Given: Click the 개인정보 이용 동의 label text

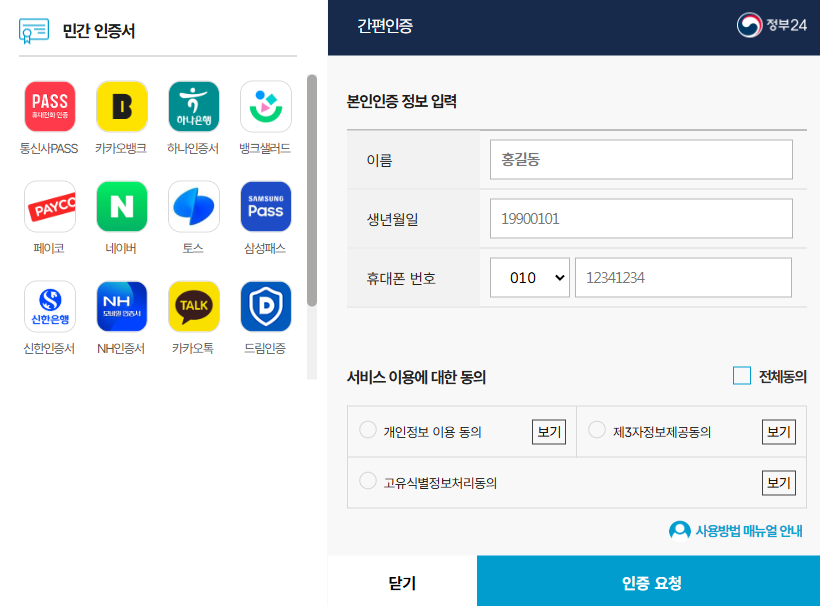Looking at the screenshot, I should 432,432.
